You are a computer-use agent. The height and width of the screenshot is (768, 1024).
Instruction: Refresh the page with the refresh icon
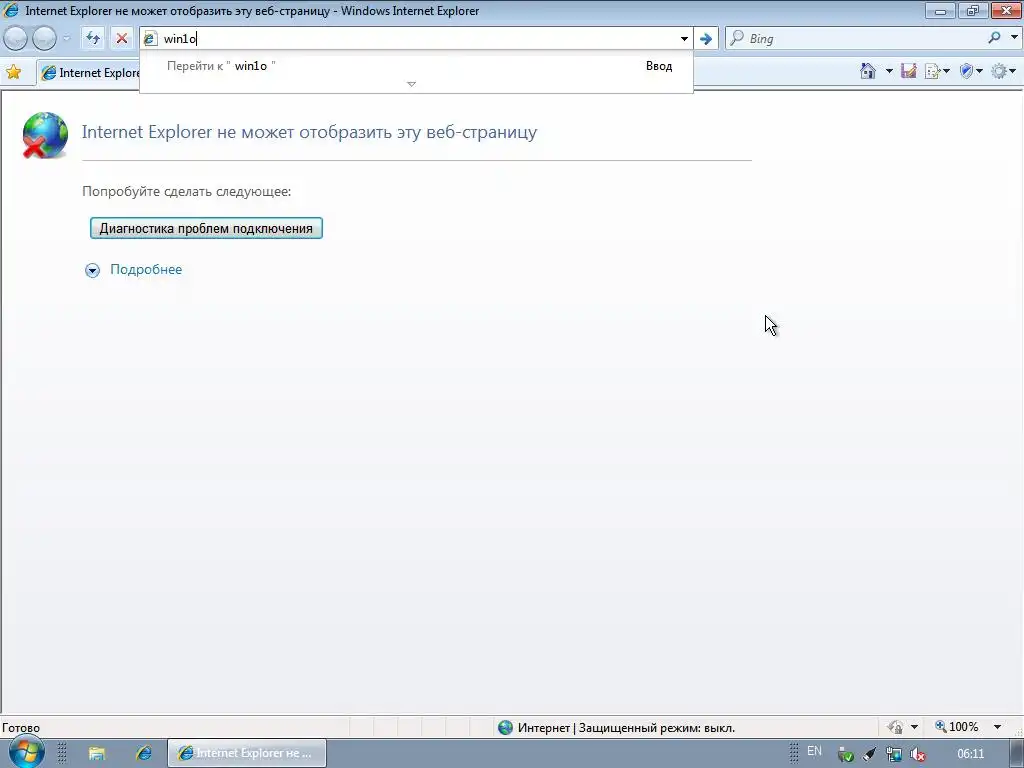coord(93,39)
